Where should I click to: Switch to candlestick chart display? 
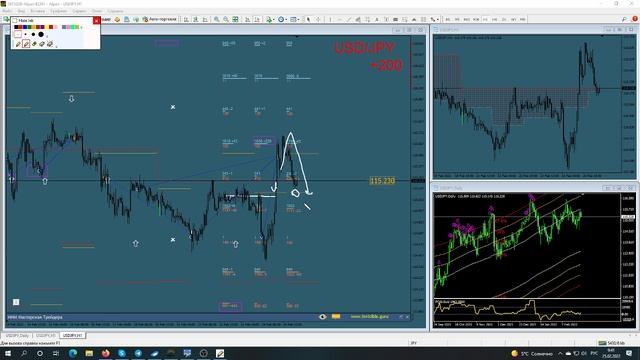click(x=196, y=19)
